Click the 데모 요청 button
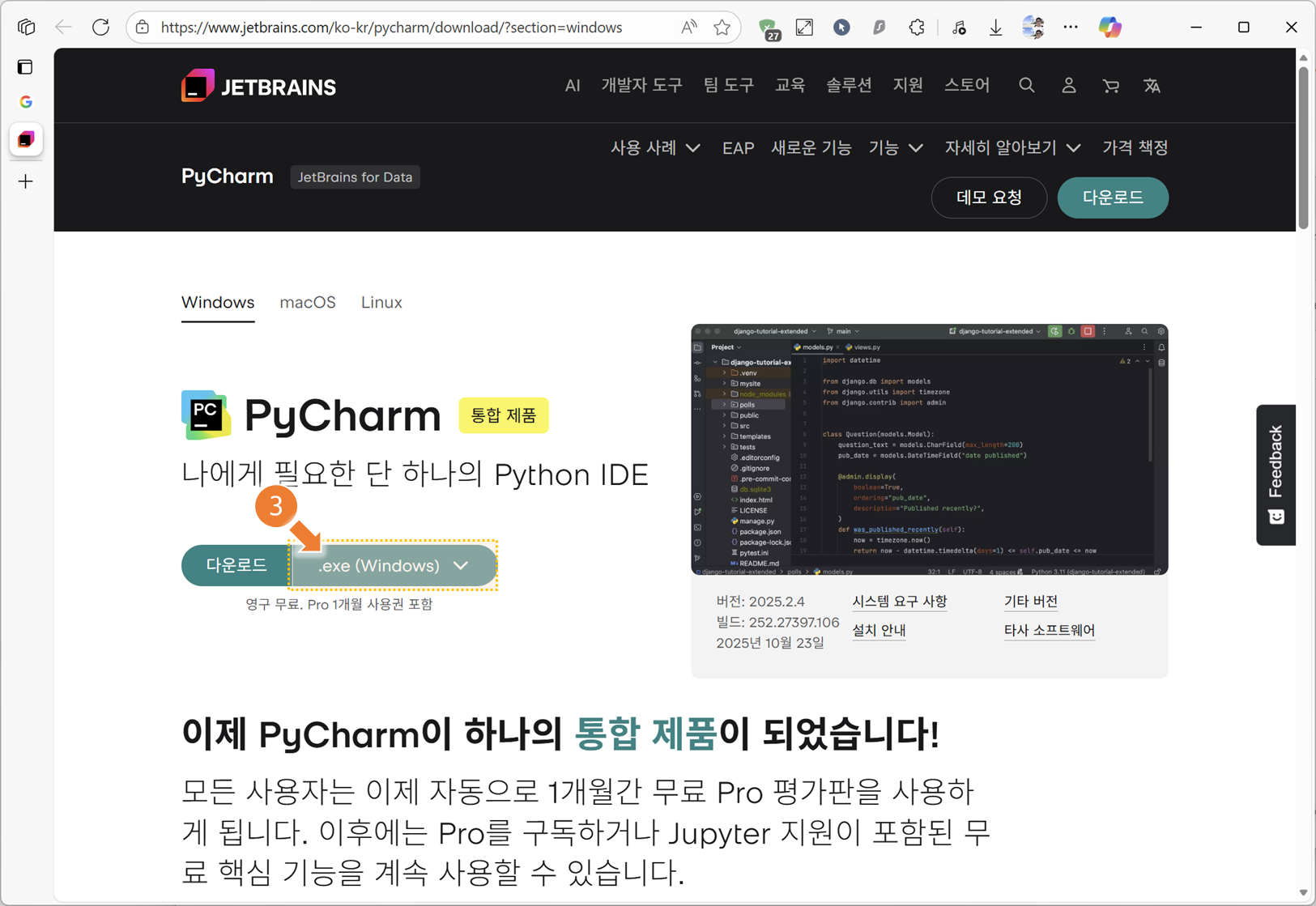 point(989,198)
